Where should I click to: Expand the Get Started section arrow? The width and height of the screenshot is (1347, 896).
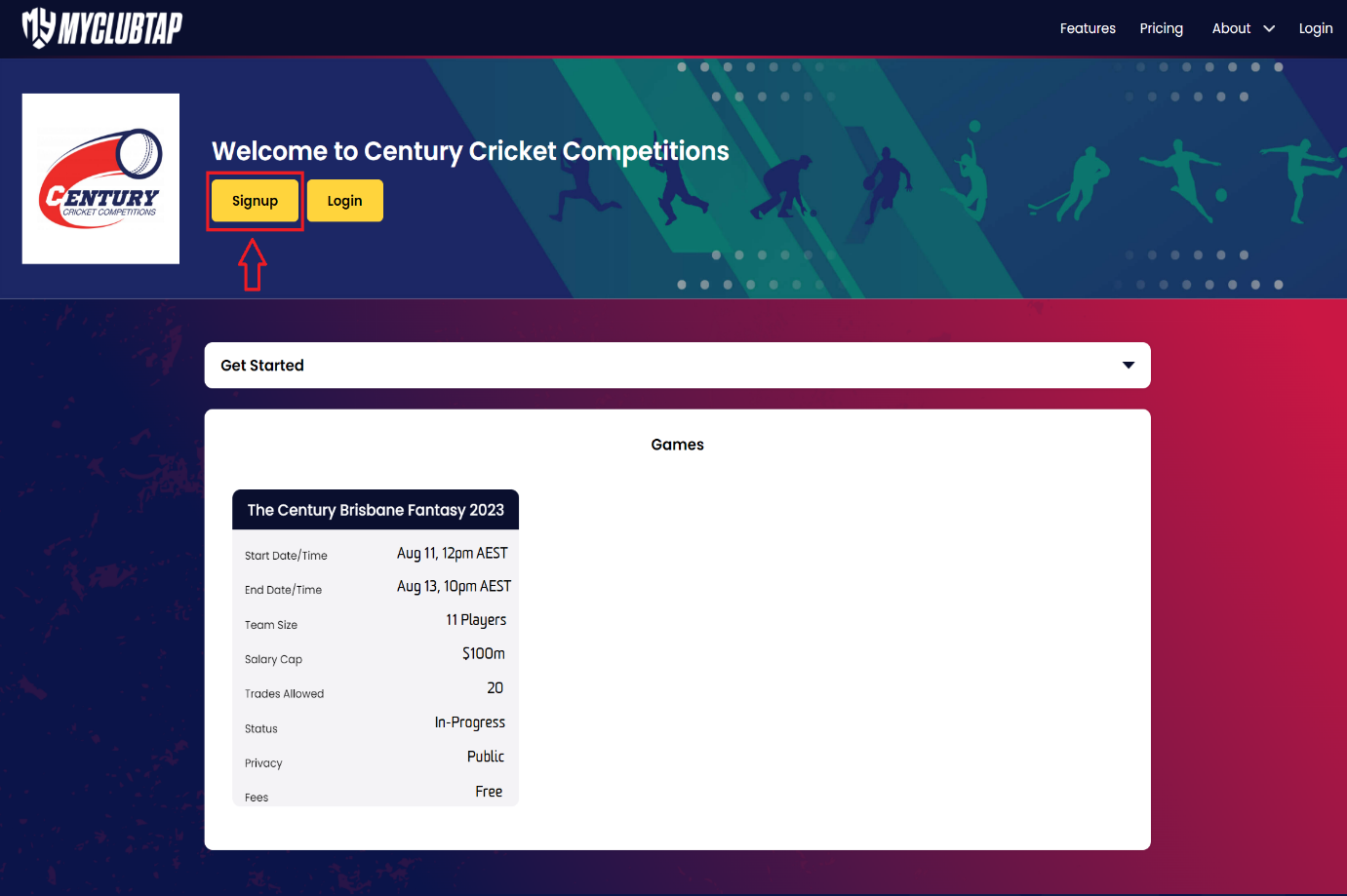point(1129,366)
